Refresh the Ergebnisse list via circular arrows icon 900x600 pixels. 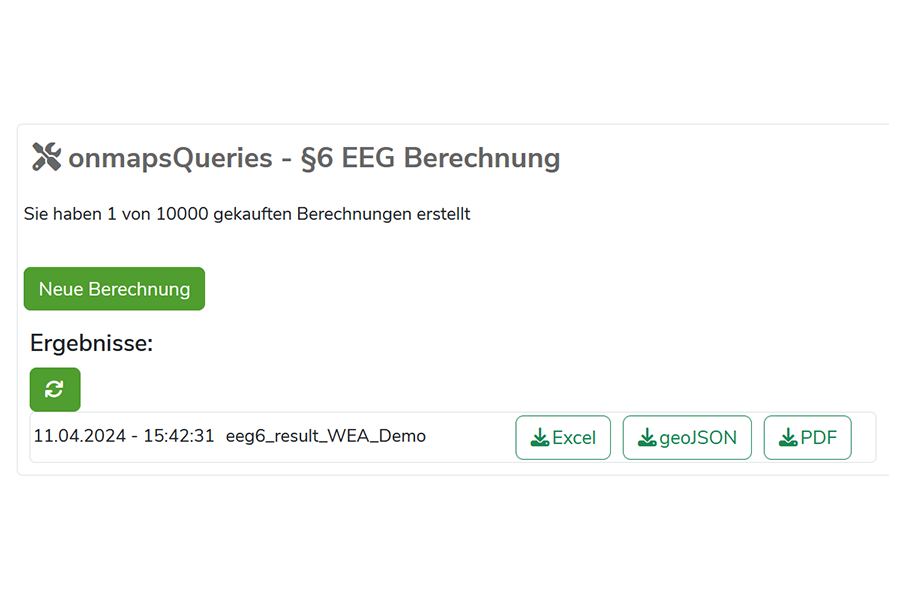pos(55,389)
